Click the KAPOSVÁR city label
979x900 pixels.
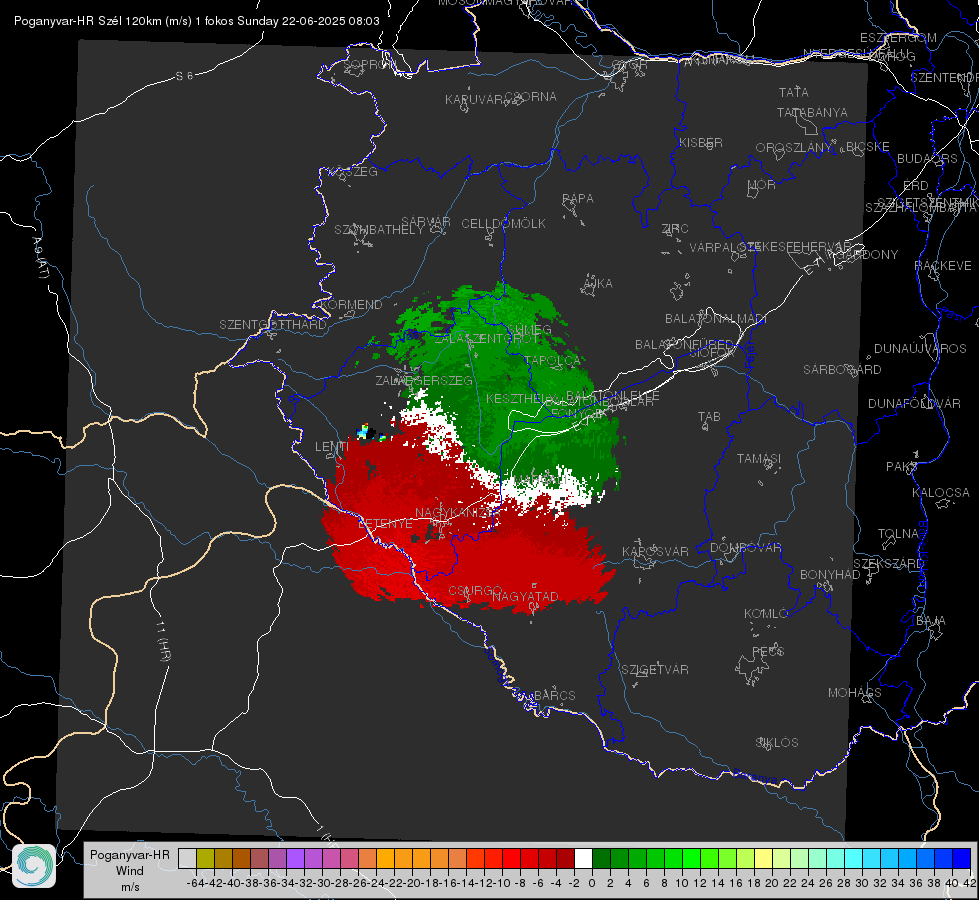tap(656, 551)
